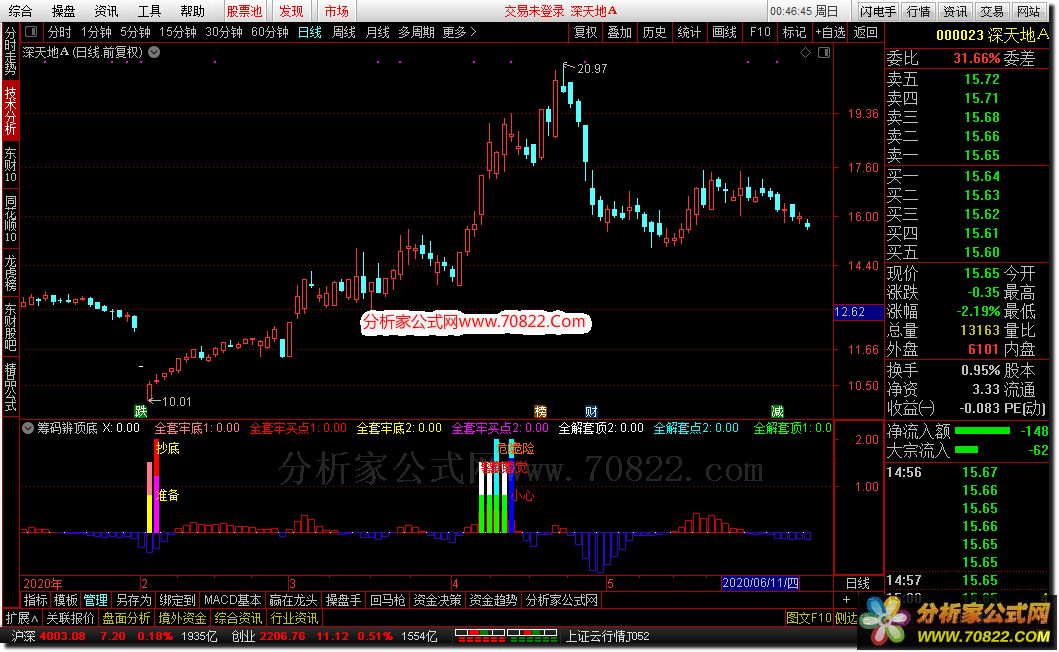The height and width of the screenshot is (652, 1059).
Task: Select the 分析家公式网 indicator tab
Action: [561, 600]
